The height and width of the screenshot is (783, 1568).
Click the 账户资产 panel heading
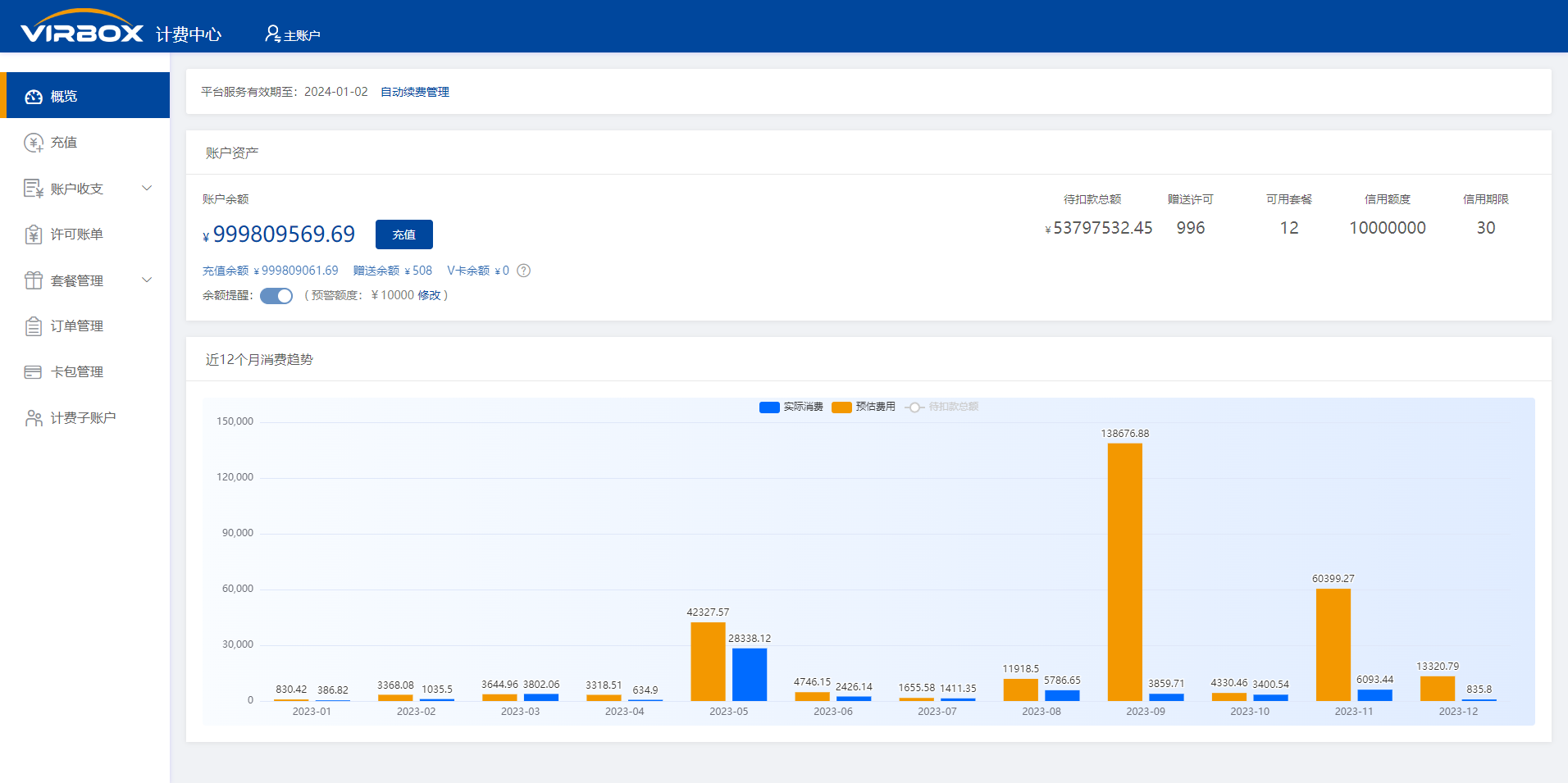(232, 153)
